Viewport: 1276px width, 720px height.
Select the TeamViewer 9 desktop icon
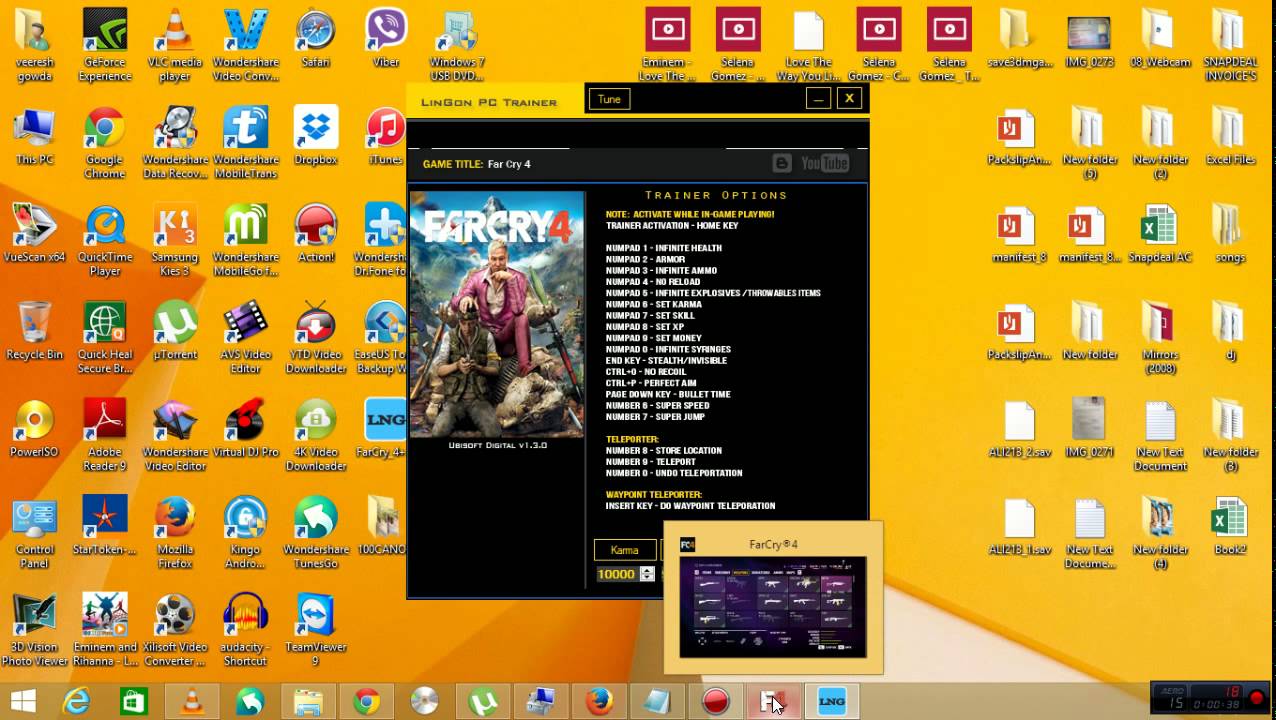(x=315, y=630)
